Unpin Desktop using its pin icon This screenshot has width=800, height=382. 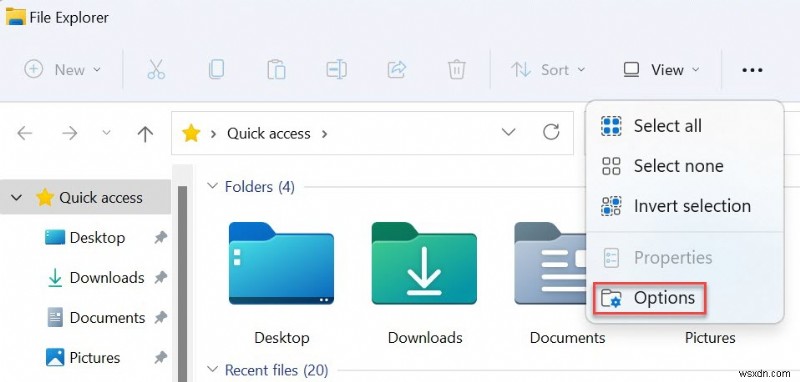(161, 238)
